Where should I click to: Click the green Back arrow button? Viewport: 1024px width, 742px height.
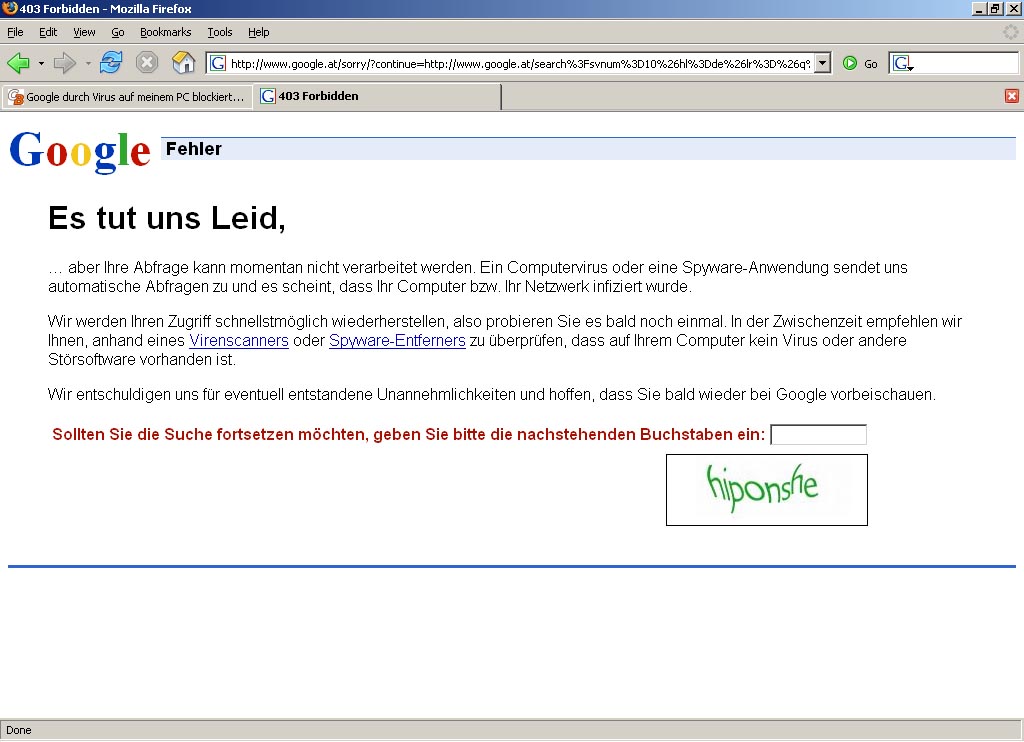18,63
